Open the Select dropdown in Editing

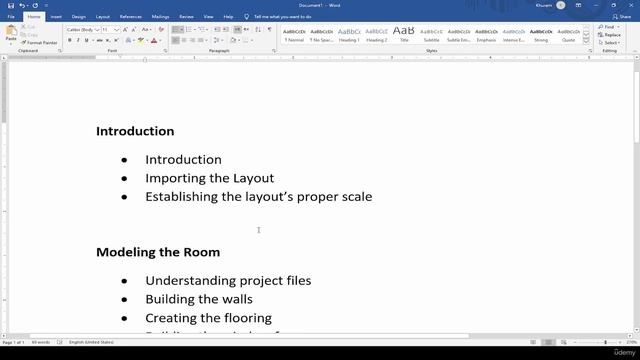pos(609,43)
